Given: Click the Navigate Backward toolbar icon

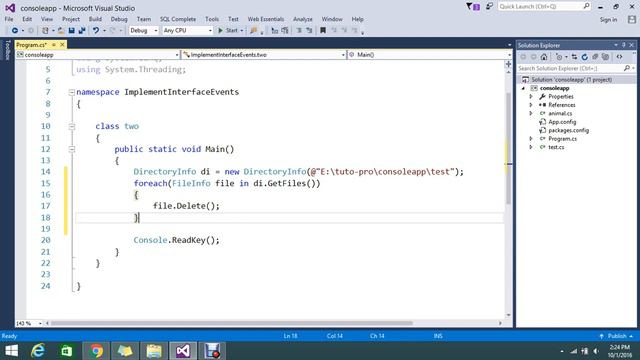Looking at the screenshot, I should click(x=15, y=31).
